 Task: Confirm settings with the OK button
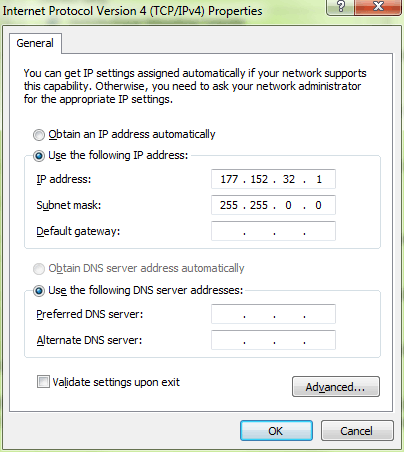(x=276, y=431)
